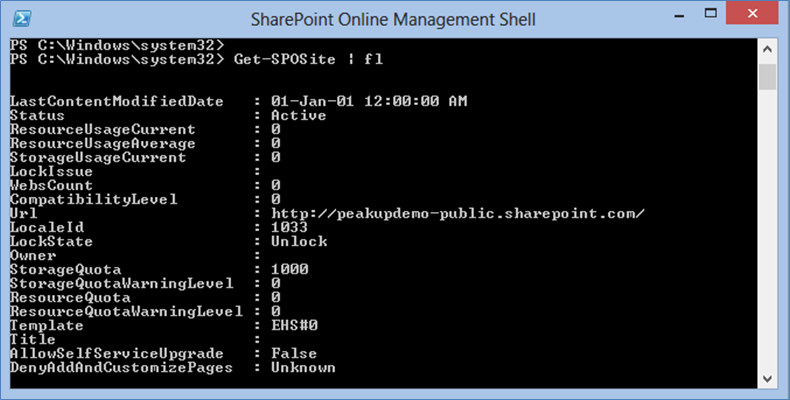Click the URL 'http://peakupdemo-public.sharepoint.com/'
The width and height of the screenshot is (790, 400).
(x=457, y=214)
